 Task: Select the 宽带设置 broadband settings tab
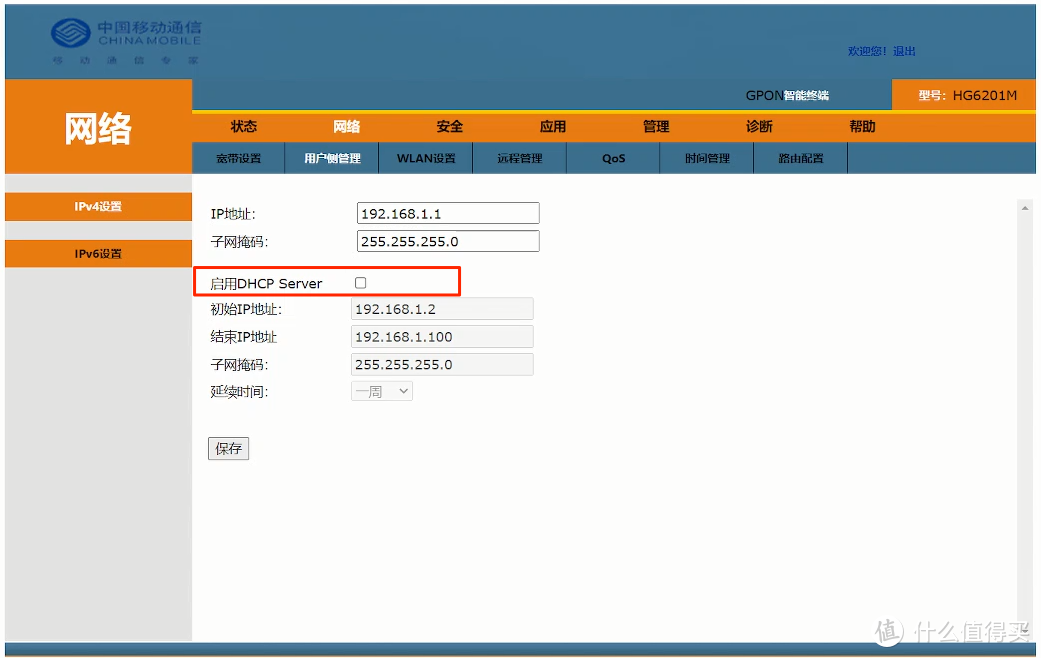(x=237, y=157)
